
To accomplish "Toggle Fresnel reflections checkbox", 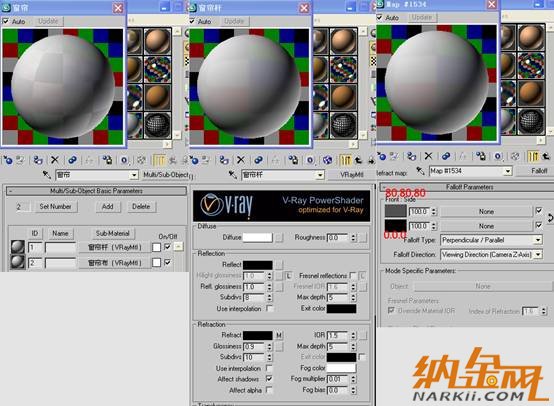I will [x=352, y=275].
